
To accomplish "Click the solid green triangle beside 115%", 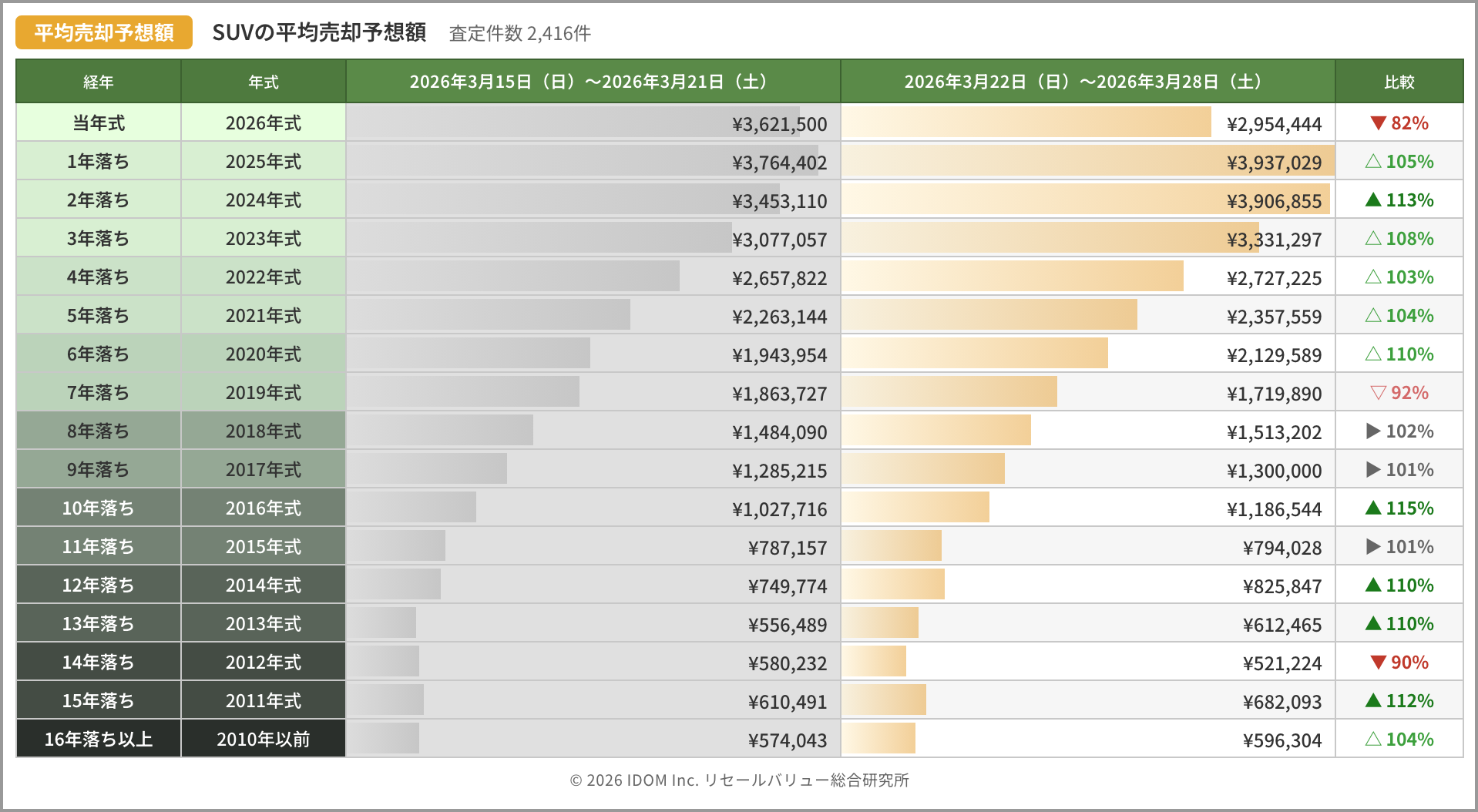I will [x=1372, y=508].
